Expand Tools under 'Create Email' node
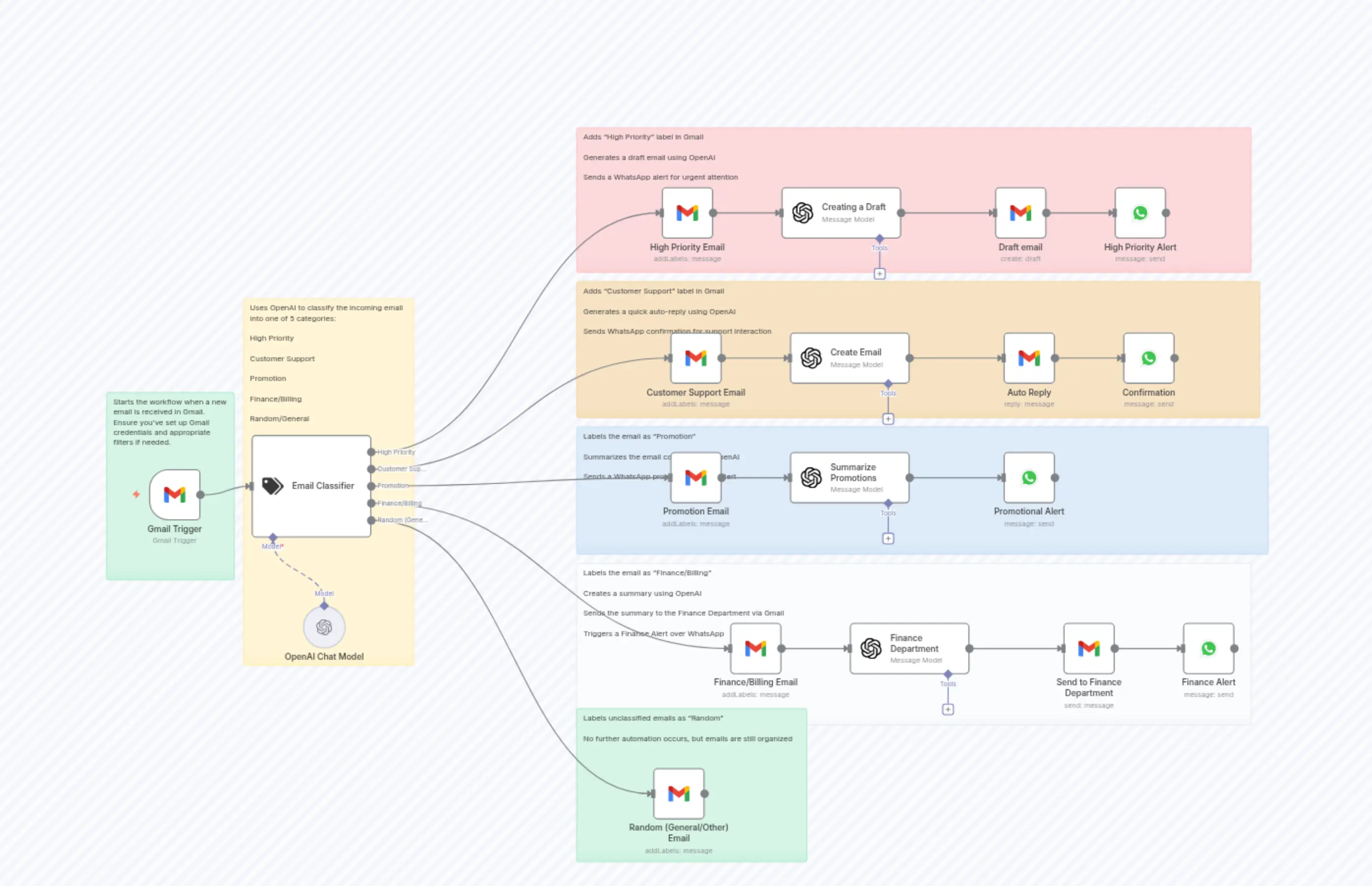The height and width of the screenshot is (886, 1372). (x=888, y=419)
